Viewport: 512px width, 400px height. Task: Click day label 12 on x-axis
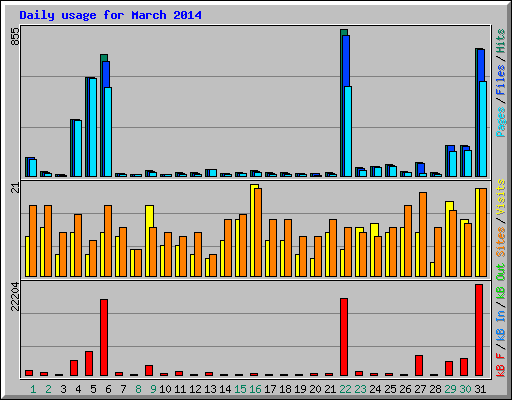point(195,389)
